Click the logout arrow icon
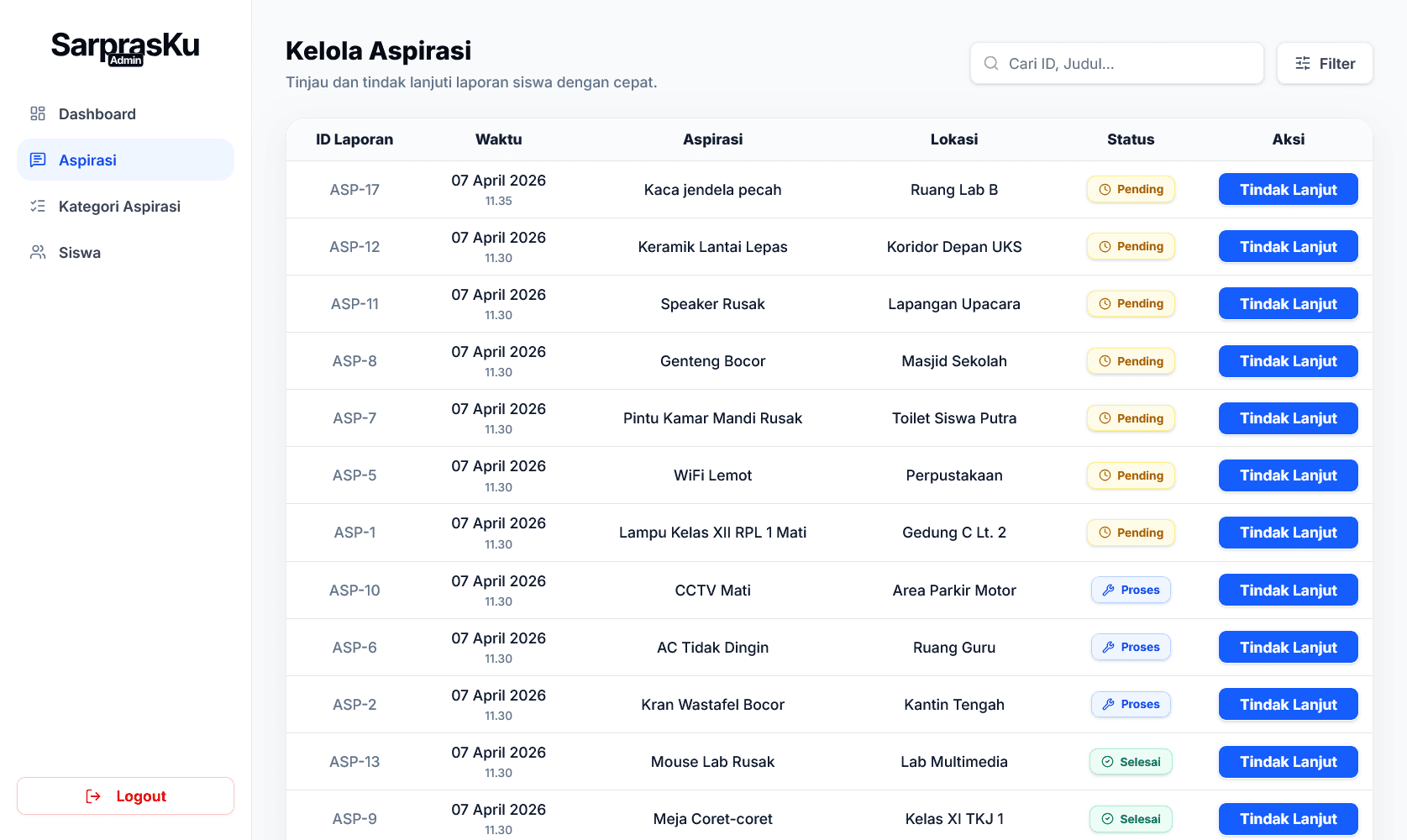The height and width of the screenshot is (840, 1407). tap(93, 796)
